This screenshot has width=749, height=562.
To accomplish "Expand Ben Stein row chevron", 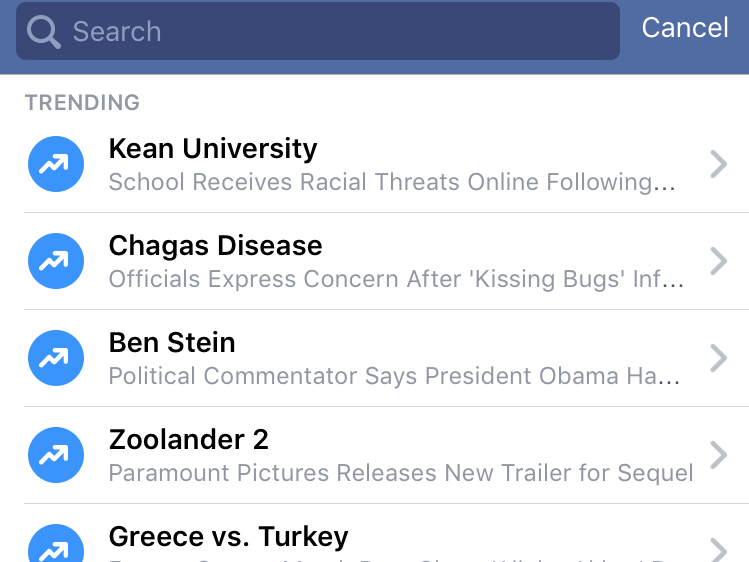I will pyautogui.click(x=717, y=358).
